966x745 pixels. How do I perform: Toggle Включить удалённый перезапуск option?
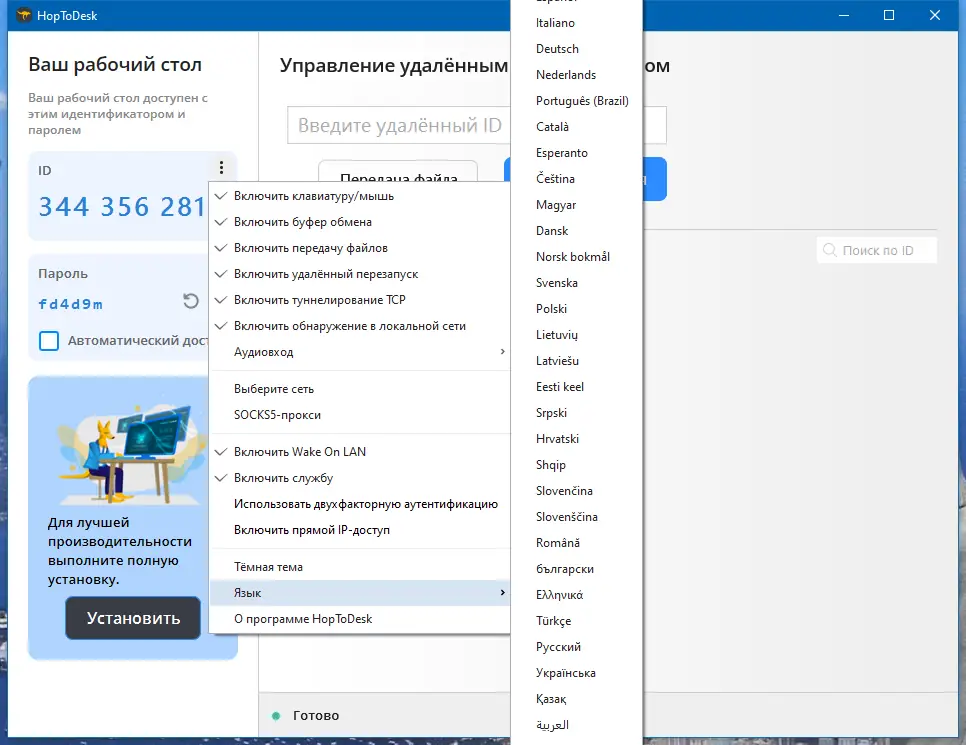point(360,274)
